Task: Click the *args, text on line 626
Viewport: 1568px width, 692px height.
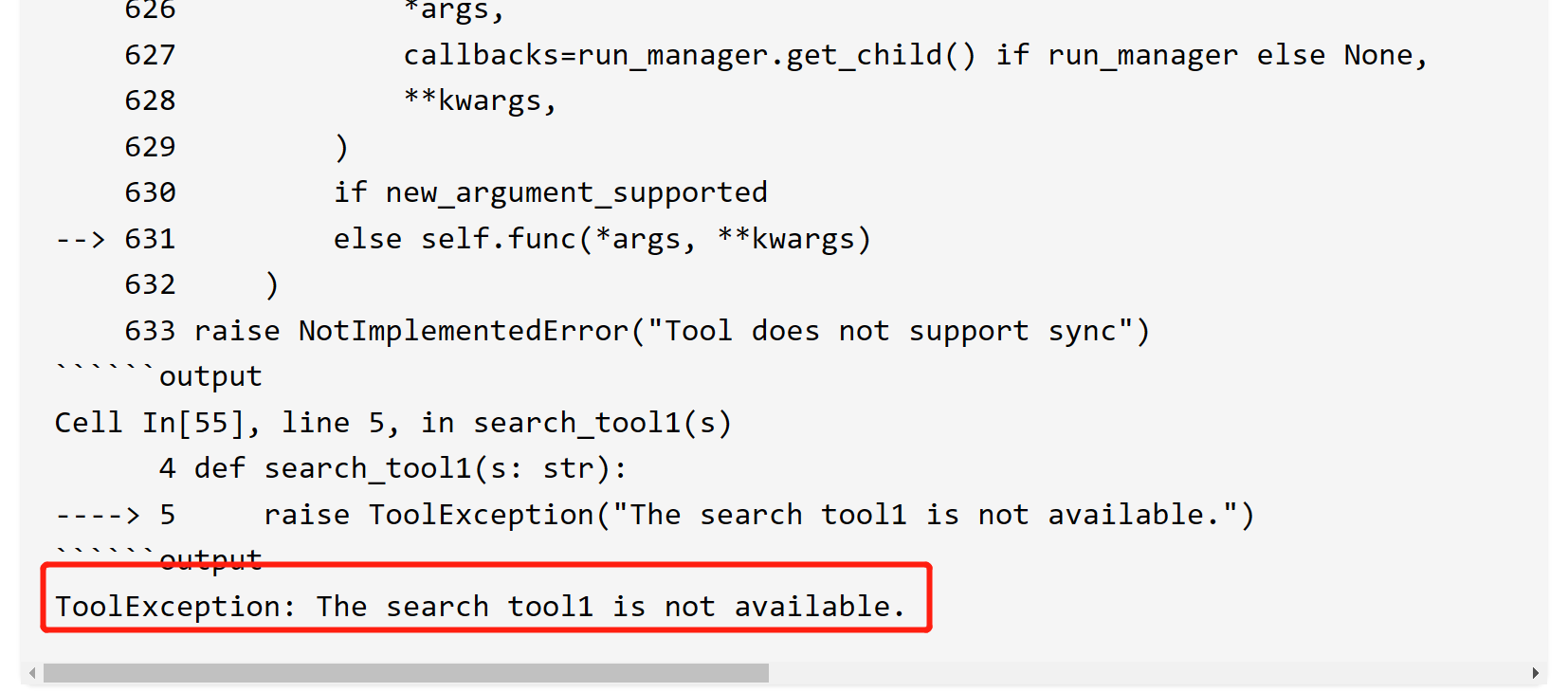Action: (453, 11)
